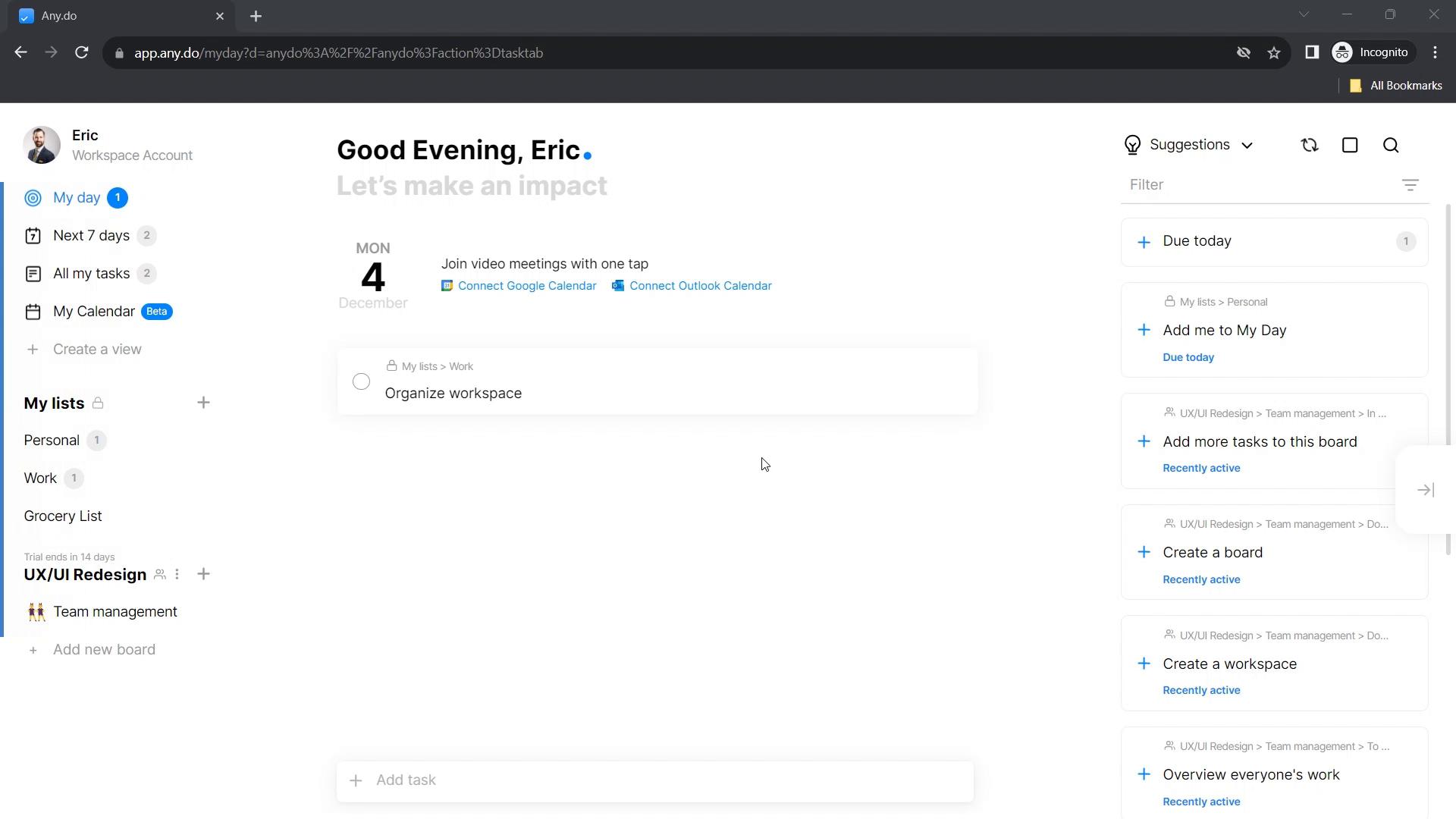
Task: Click the filter icon beside Filter text
Action: (1410, 185)
